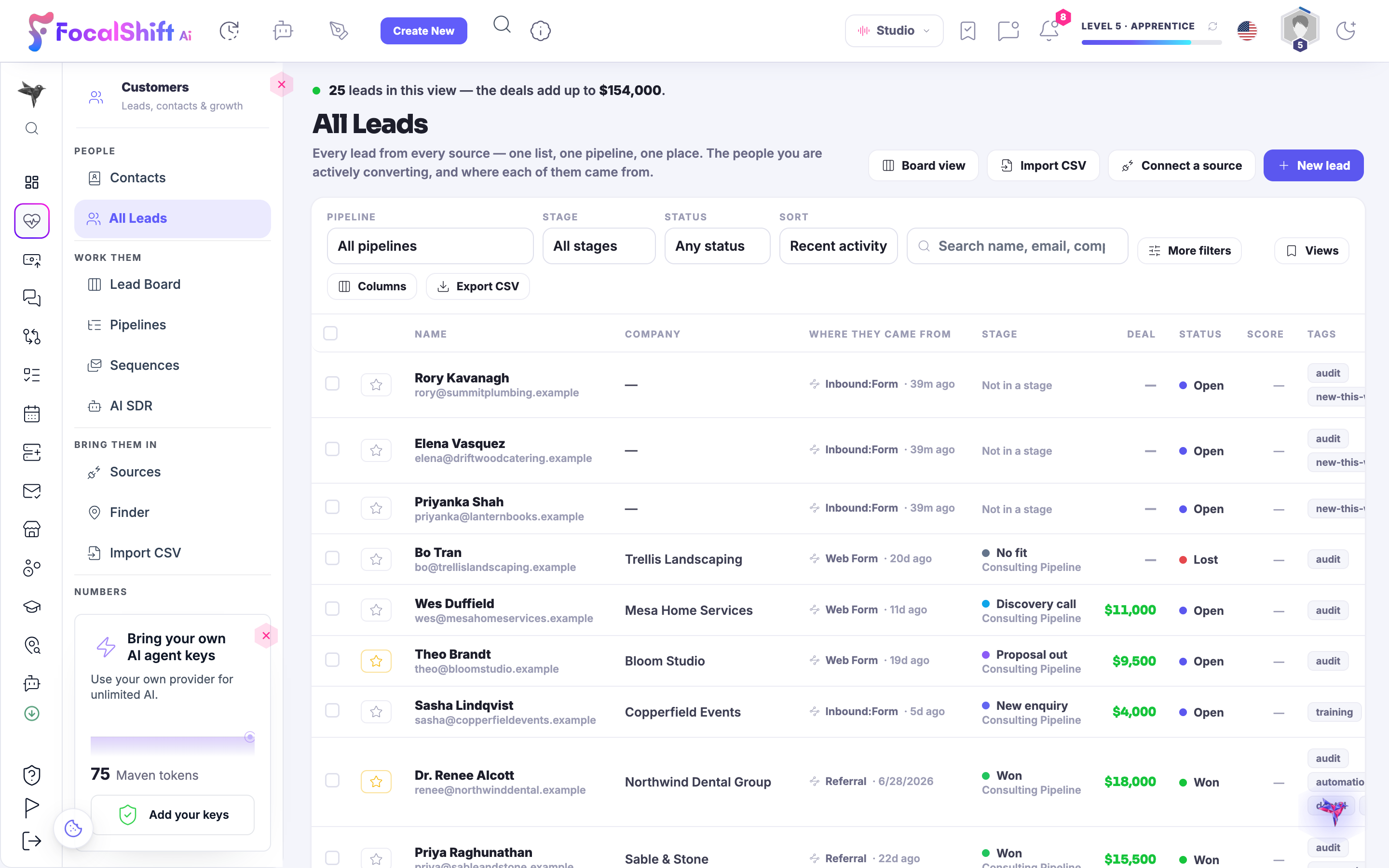The width and height of the screenshot is (1389, 868).
Task: Open Finder in the sidebar
Action: (172, 512)
